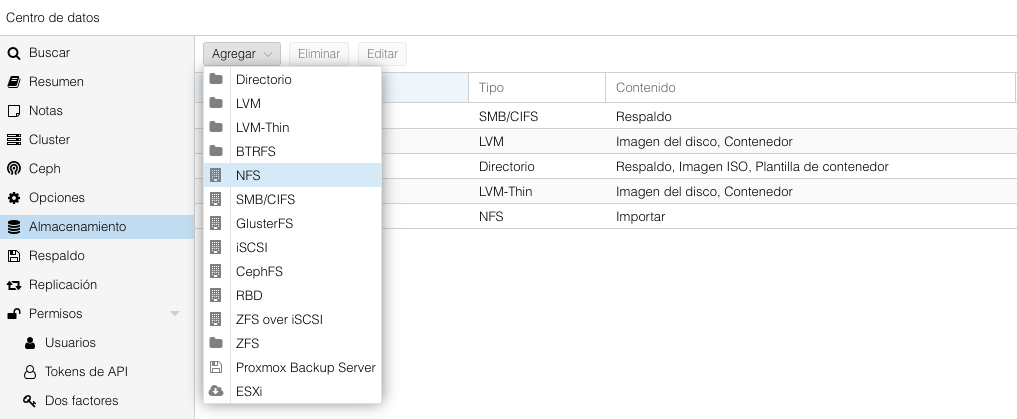Click the Ceph icon in sidebar
1017x419 pixels.
(14, 169)
